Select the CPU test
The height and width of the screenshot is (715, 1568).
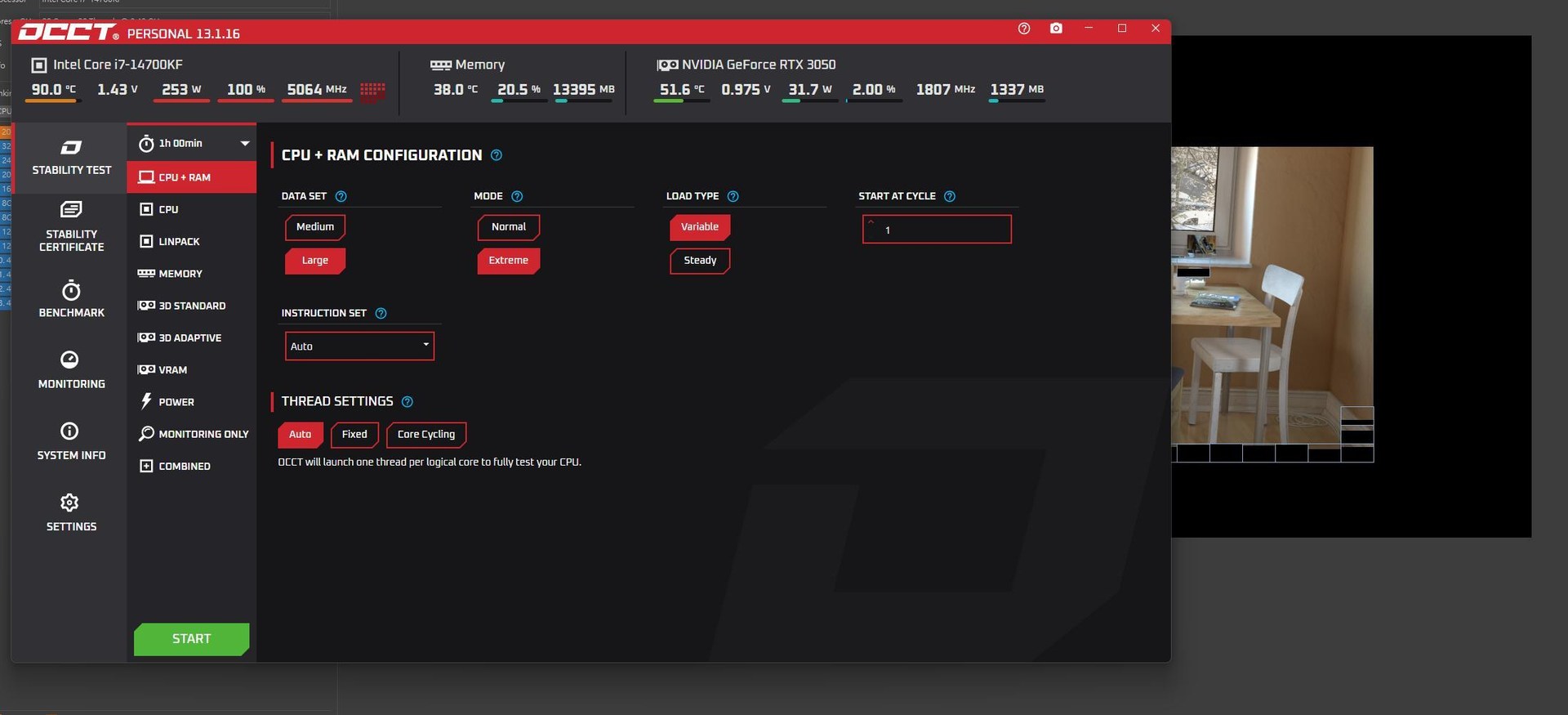(192, 209)
